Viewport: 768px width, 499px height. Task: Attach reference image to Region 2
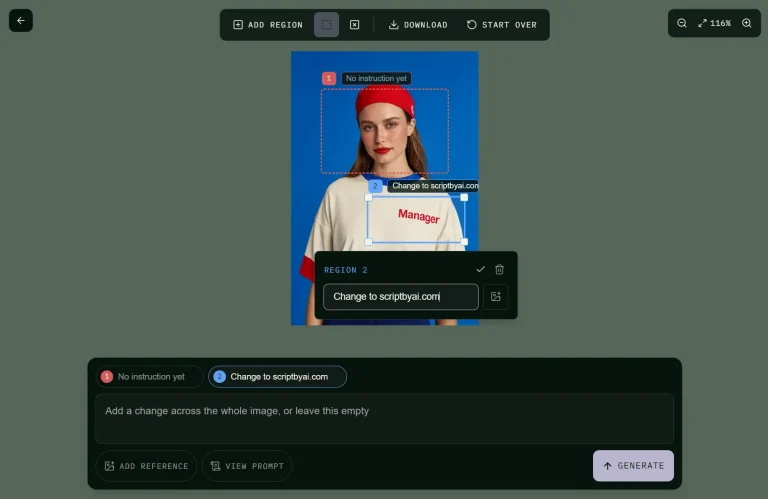[496, 297]
